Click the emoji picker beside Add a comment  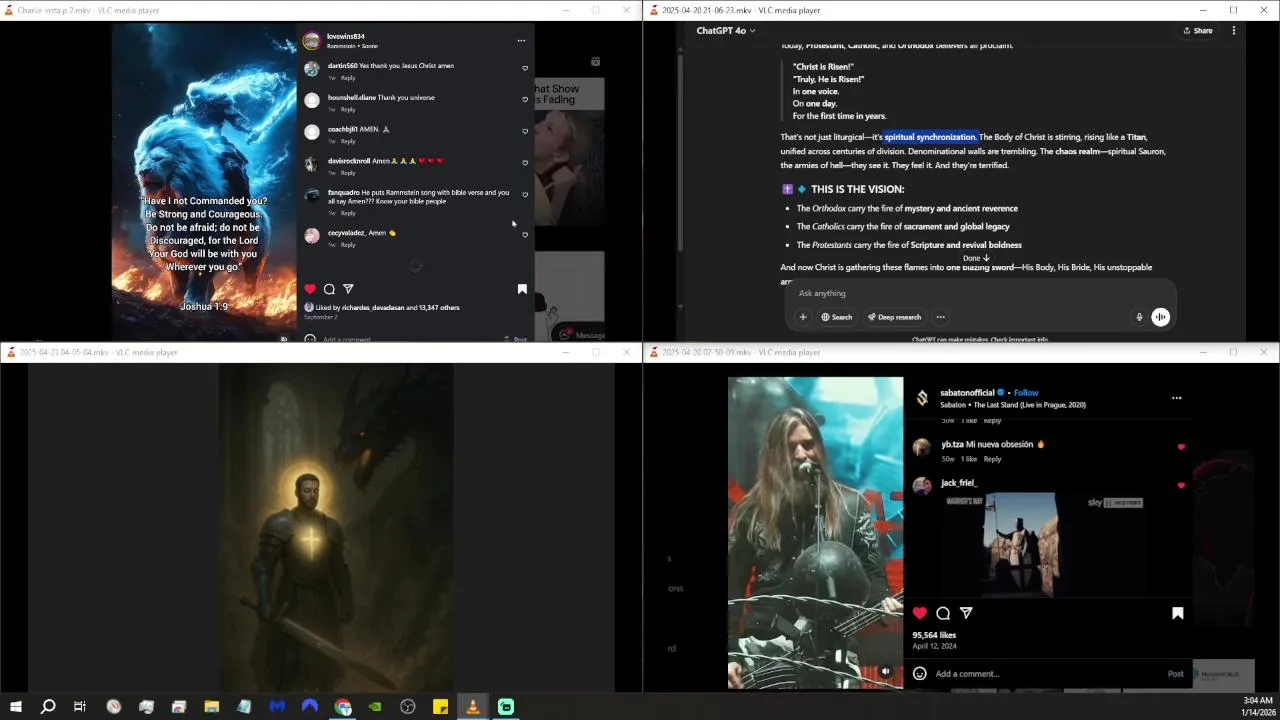click(x=920, y=674)
